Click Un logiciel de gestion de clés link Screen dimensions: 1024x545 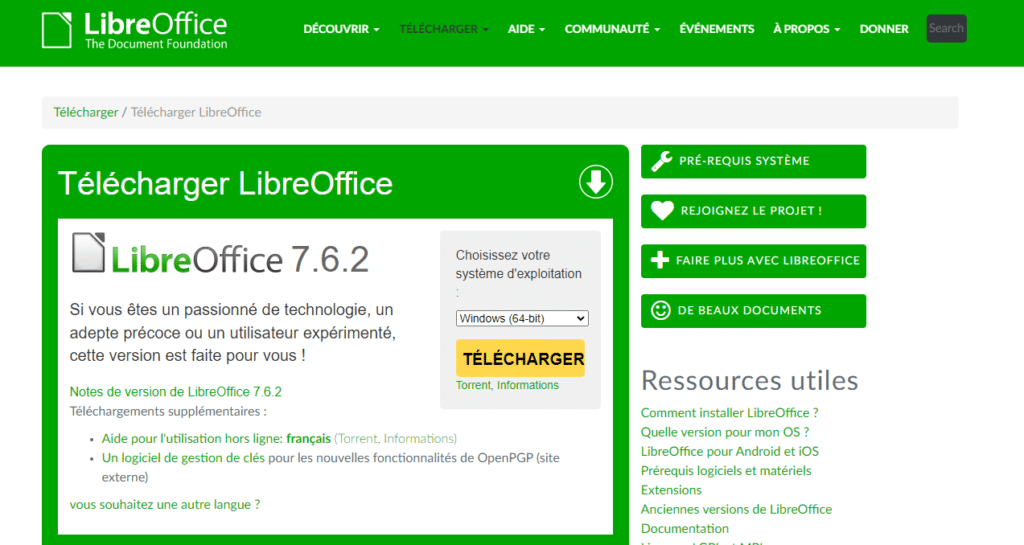coord(184,458)
